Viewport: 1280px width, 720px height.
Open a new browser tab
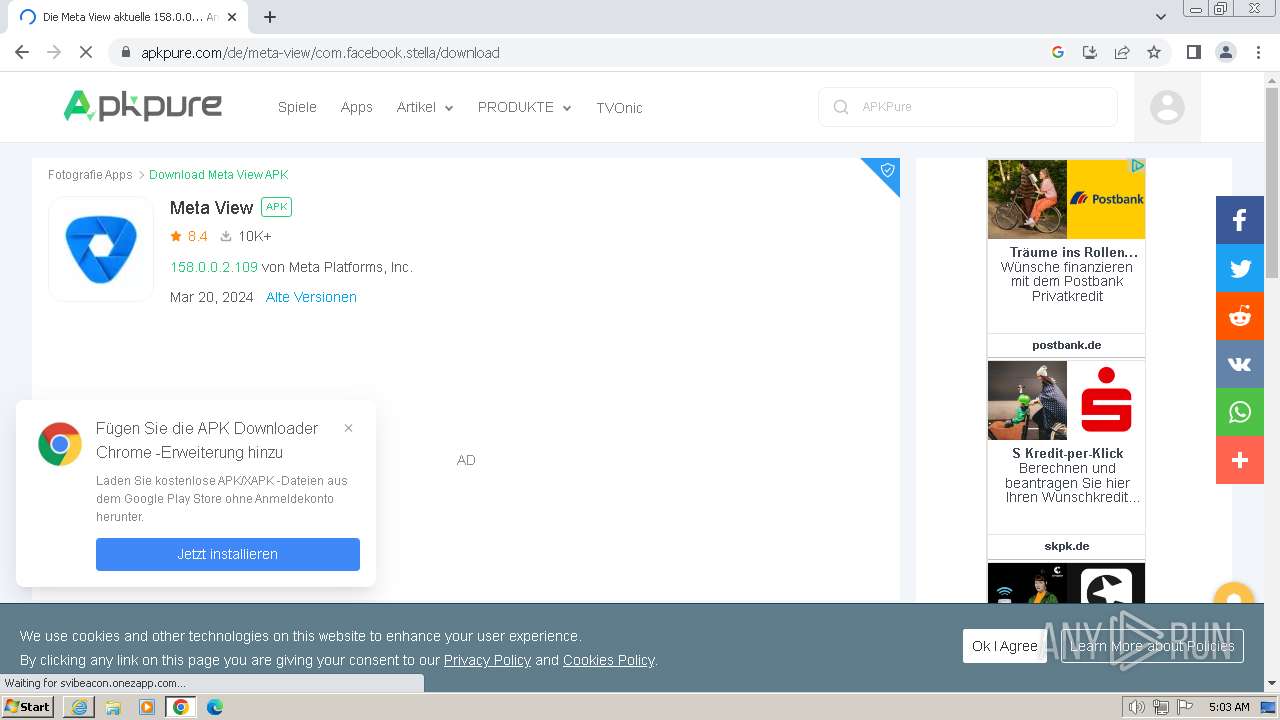(x=270, y=17)
